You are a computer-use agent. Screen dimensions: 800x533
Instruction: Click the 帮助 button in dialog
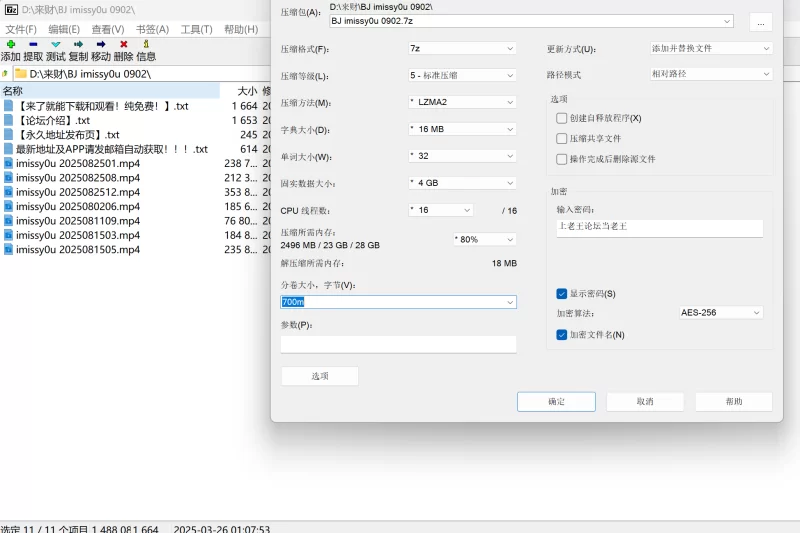(734, 401)
